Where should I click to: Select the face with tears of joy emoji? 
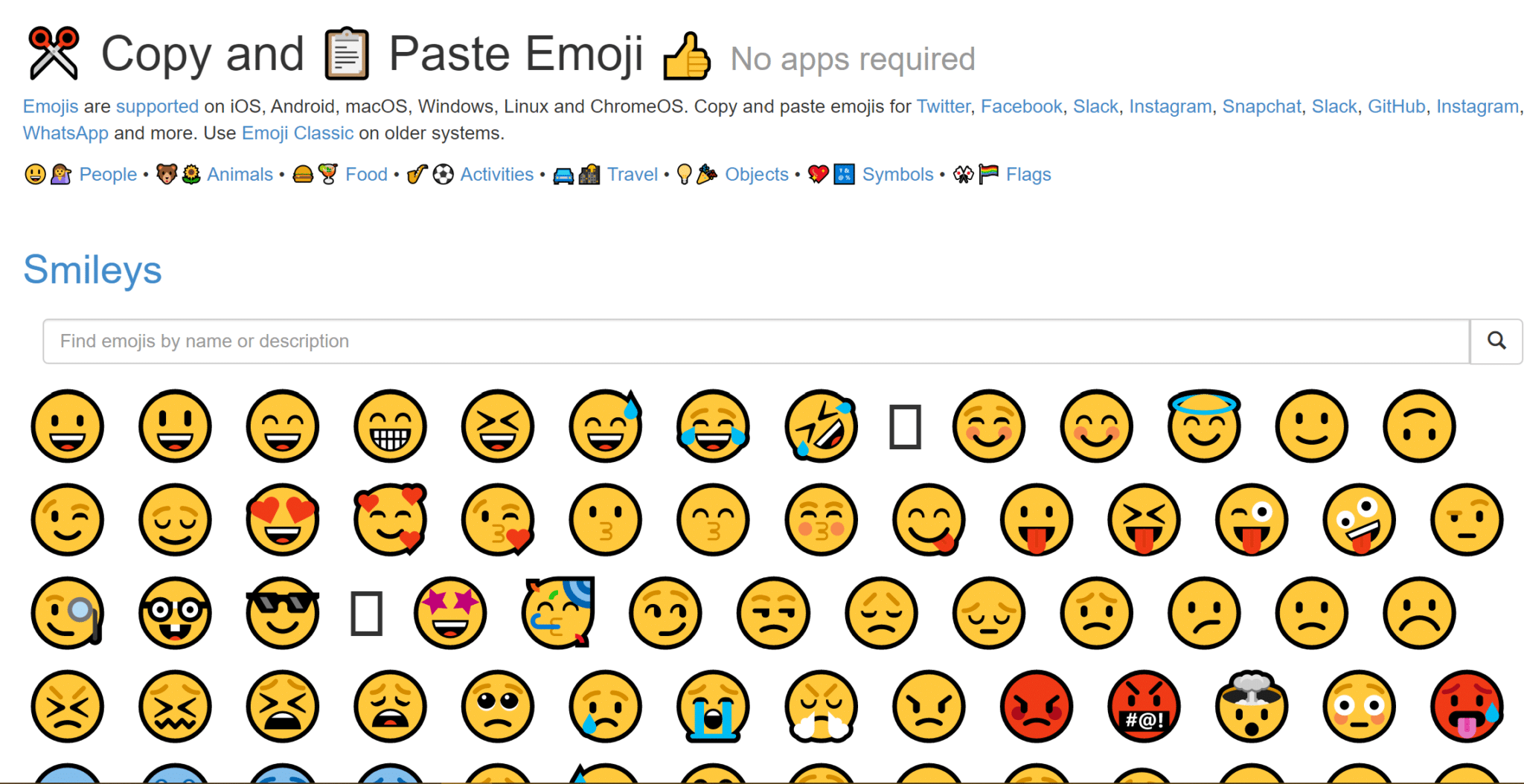(712, 426)
